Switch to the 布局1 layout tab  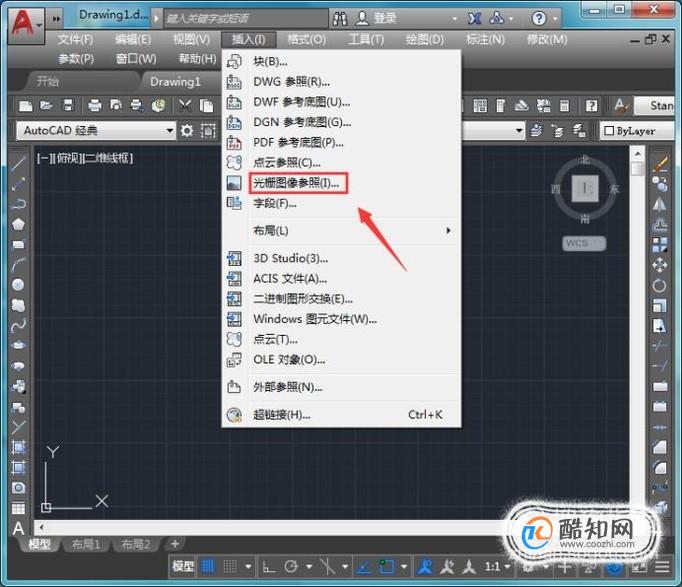tap(86, 544)
